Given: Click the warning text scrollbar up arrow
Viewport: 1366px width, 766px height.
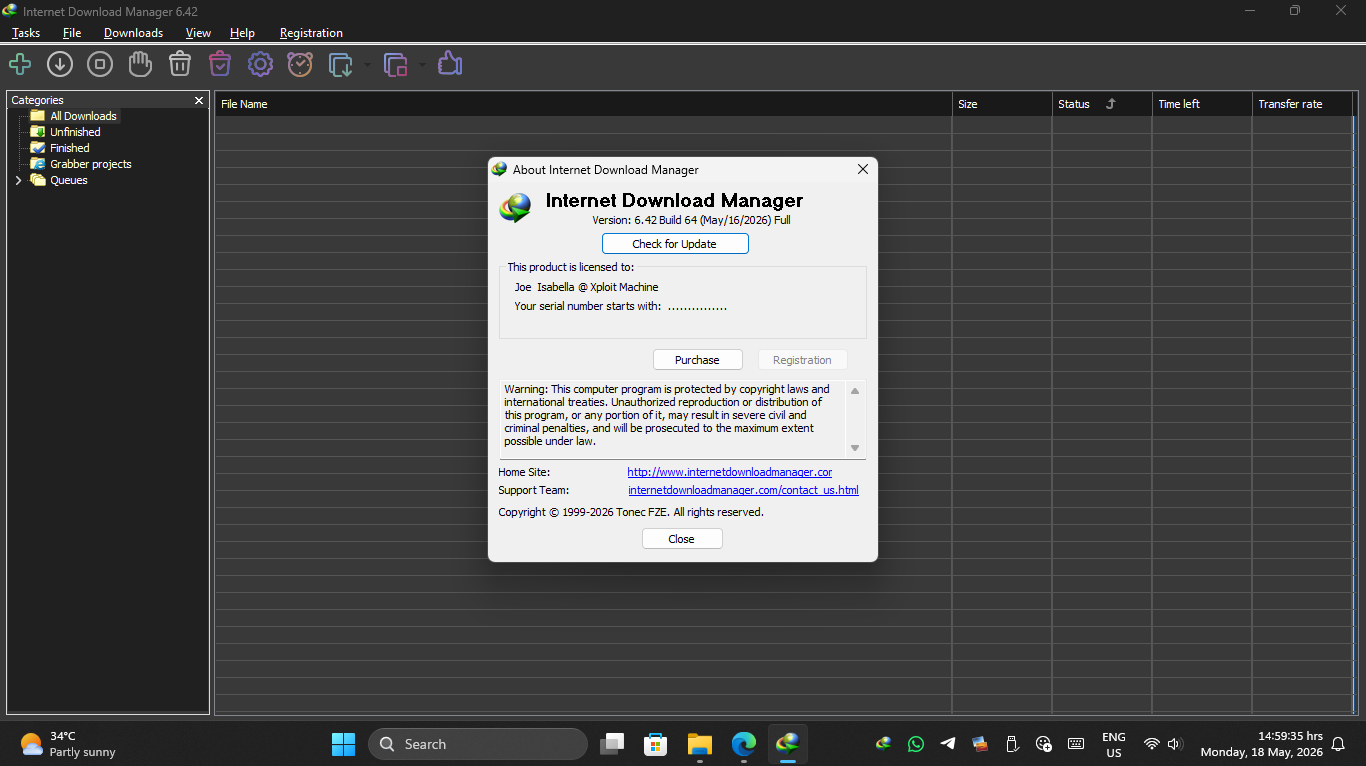Looking at the screenshot, I should click(855, 391).
